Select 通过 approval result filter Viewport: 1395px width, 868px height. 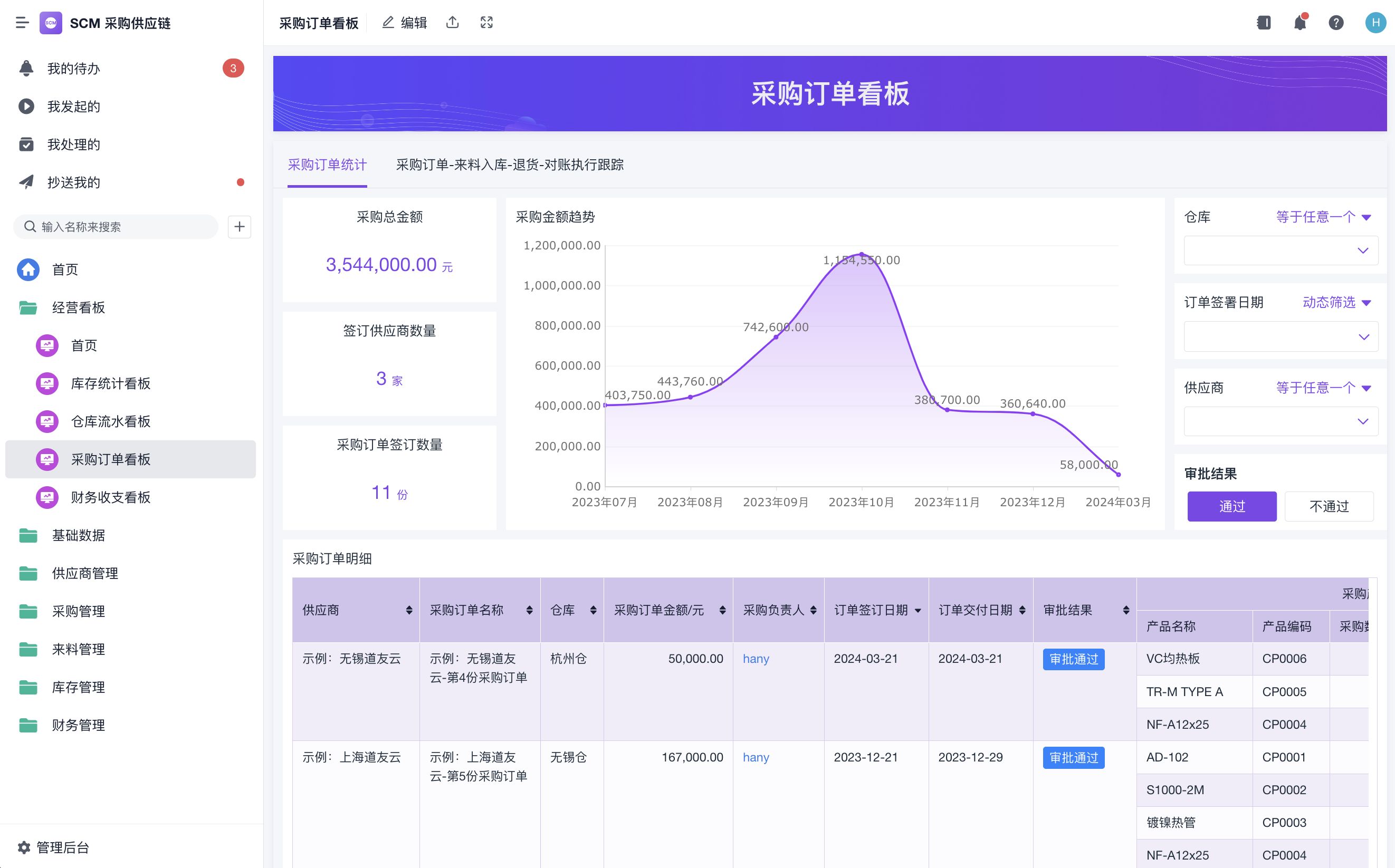pyautogui.click(x=1231, y=506)
